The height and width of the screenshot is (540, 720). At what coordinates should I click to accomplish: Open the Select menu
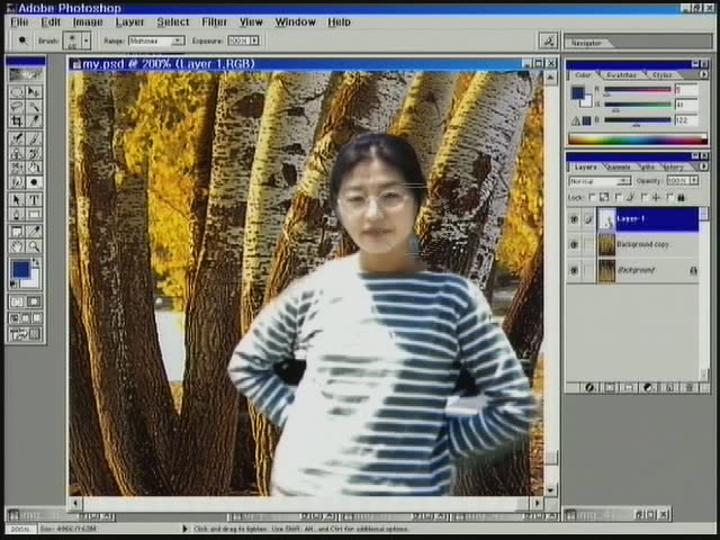(173, 22)
